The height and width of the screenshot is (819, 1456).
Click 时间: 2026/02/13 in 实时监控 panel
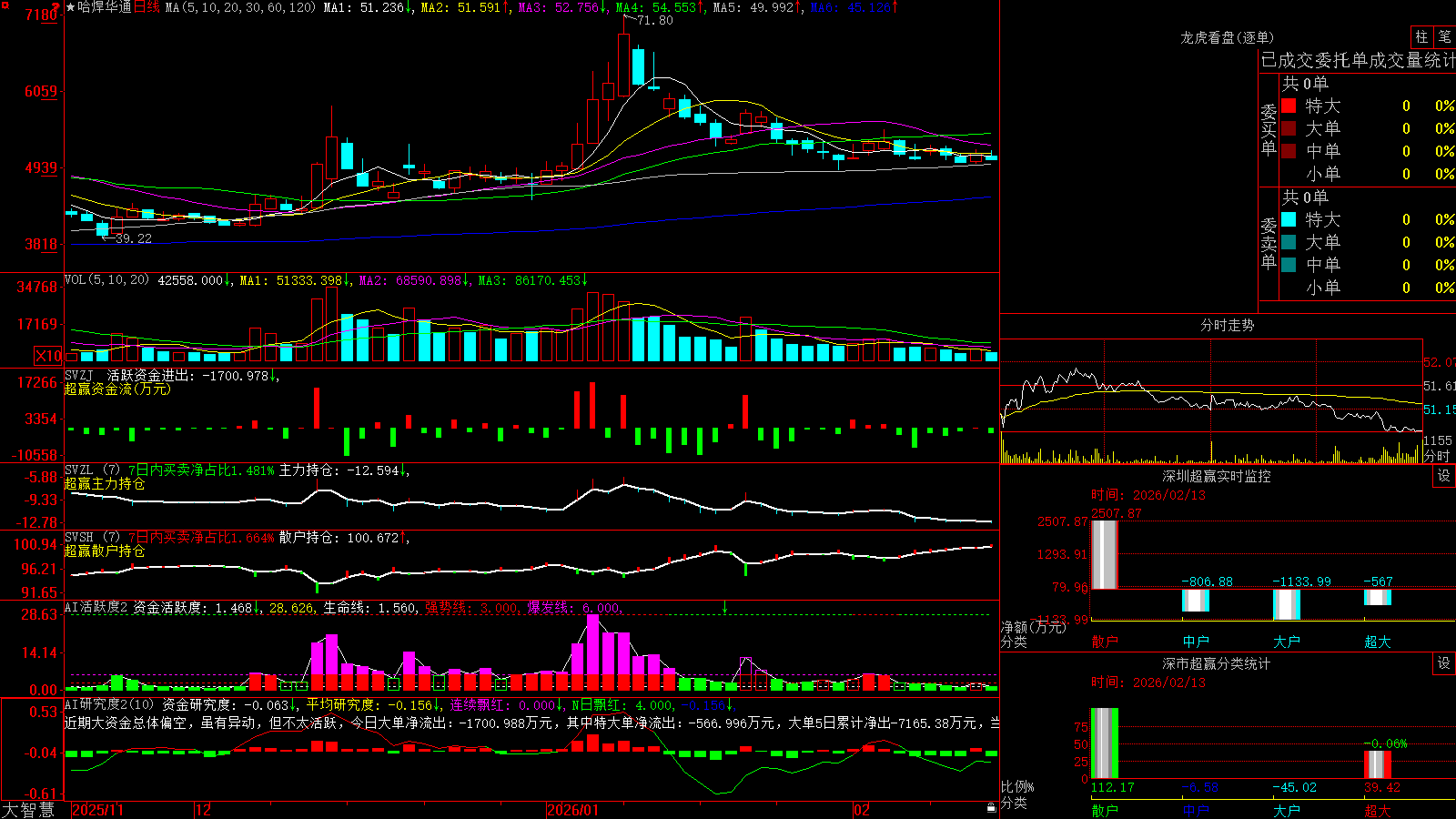pyautogui.click(x=1148, y=495)
